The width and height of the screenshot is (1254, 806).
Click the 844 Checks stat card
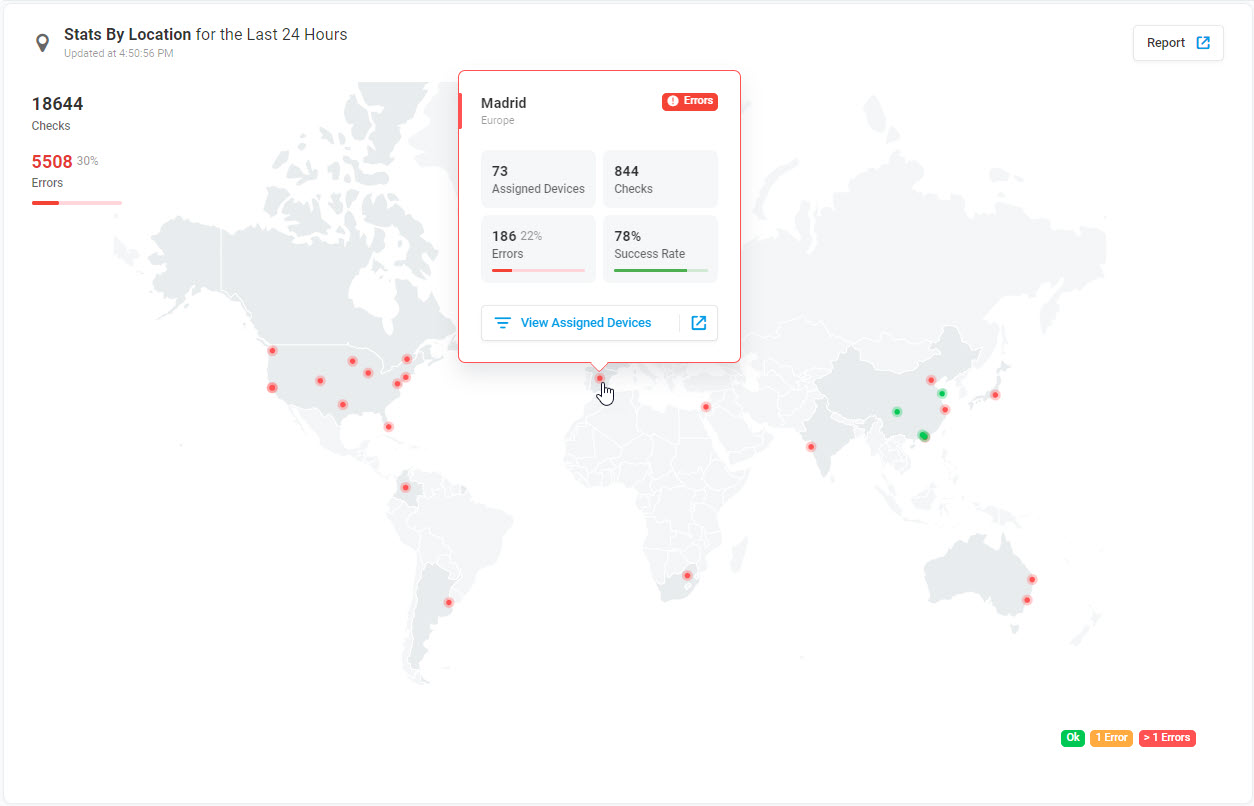click(x=660, y=179)
